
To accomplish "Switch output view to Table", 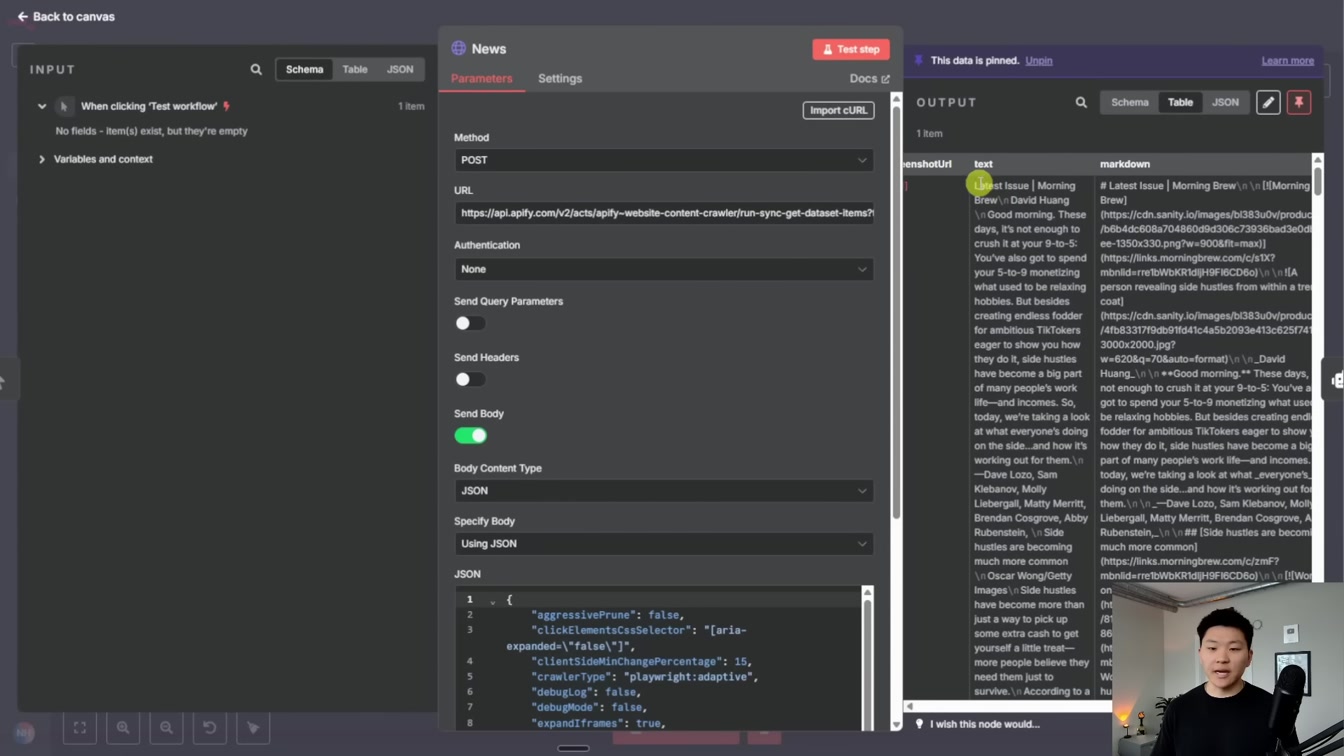I will pos(1180,102).
